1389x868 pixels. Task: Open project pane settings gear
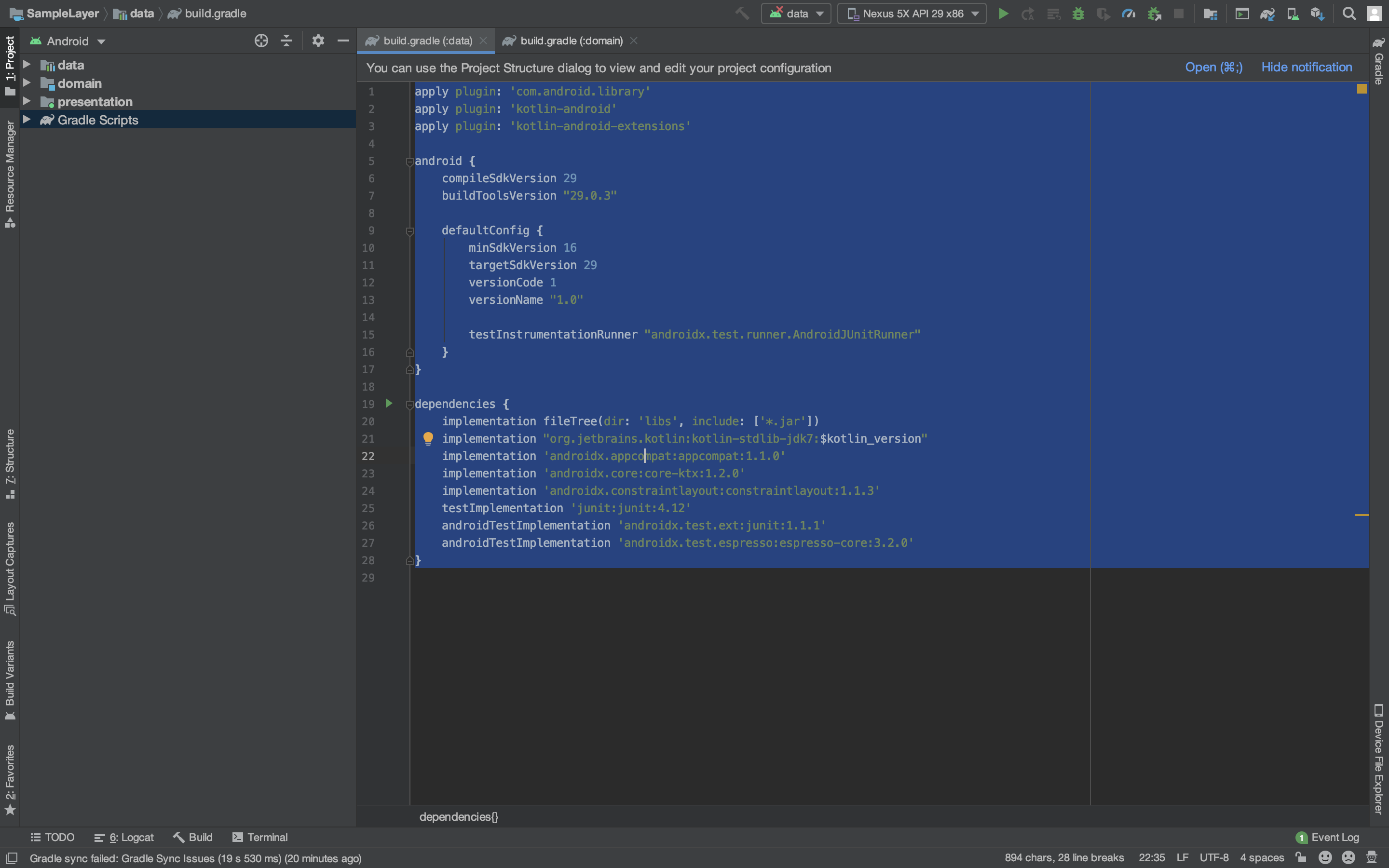(x=318, y=41)
